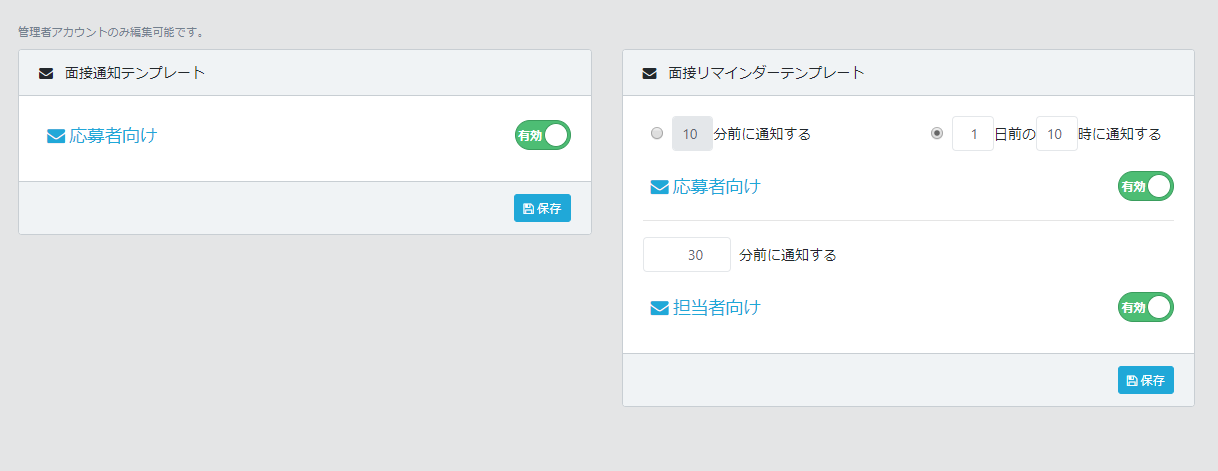The height and width of the screenshot is (471, 1218).
Task: Click envelope icon beside 応募者向け in notification panel
Action: click(56, 136)
